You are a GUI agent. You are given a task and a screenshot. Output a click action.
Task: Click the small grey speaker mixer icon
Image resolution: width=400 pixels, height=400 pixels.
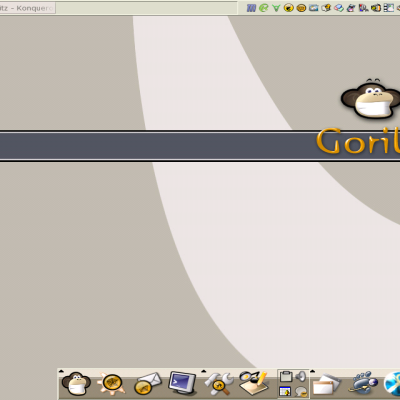301,376
